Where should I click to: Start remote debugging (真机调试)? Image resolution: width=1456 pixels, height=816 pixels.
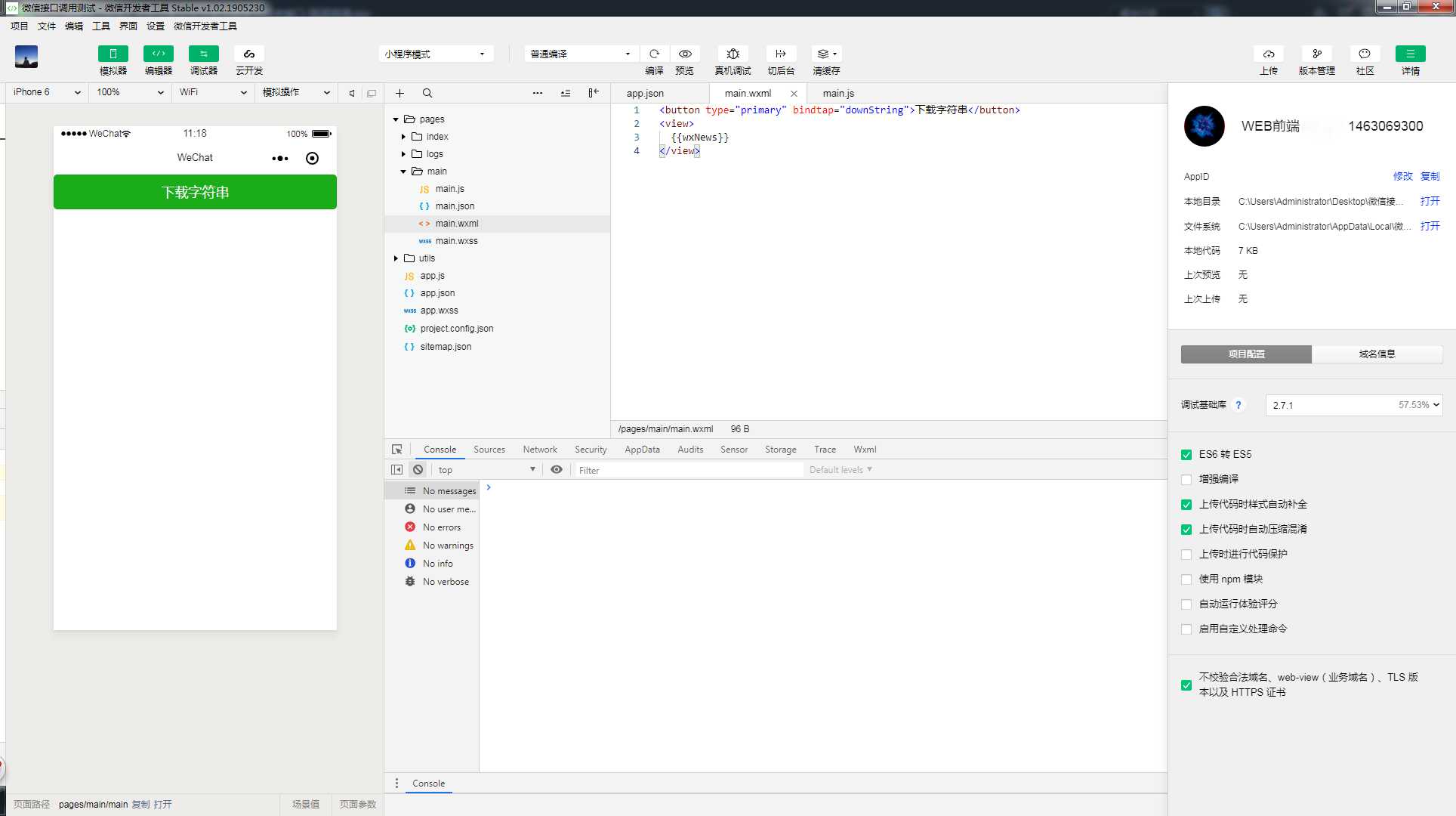point(733,54)
